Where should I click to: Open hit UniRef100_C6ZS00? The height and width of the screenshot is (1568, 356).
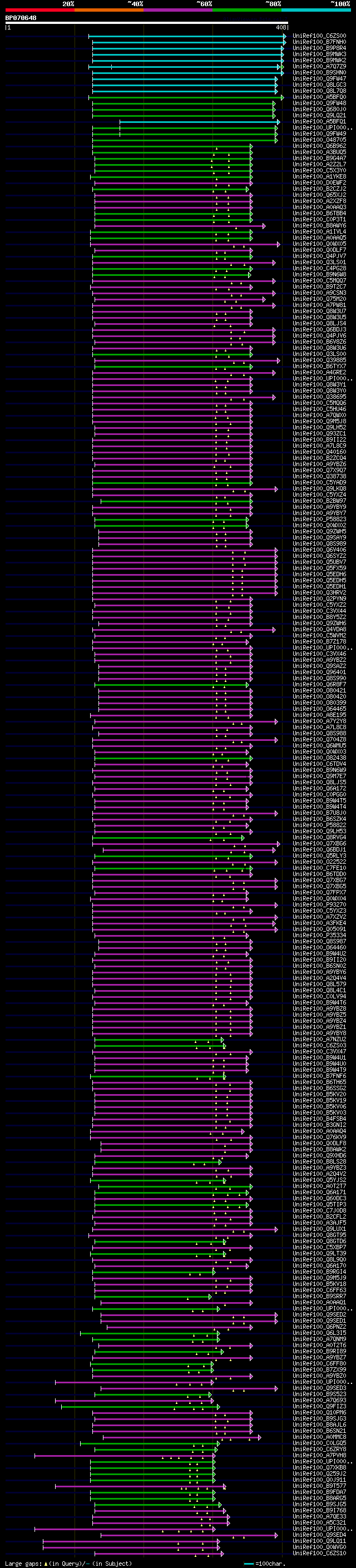319,36
